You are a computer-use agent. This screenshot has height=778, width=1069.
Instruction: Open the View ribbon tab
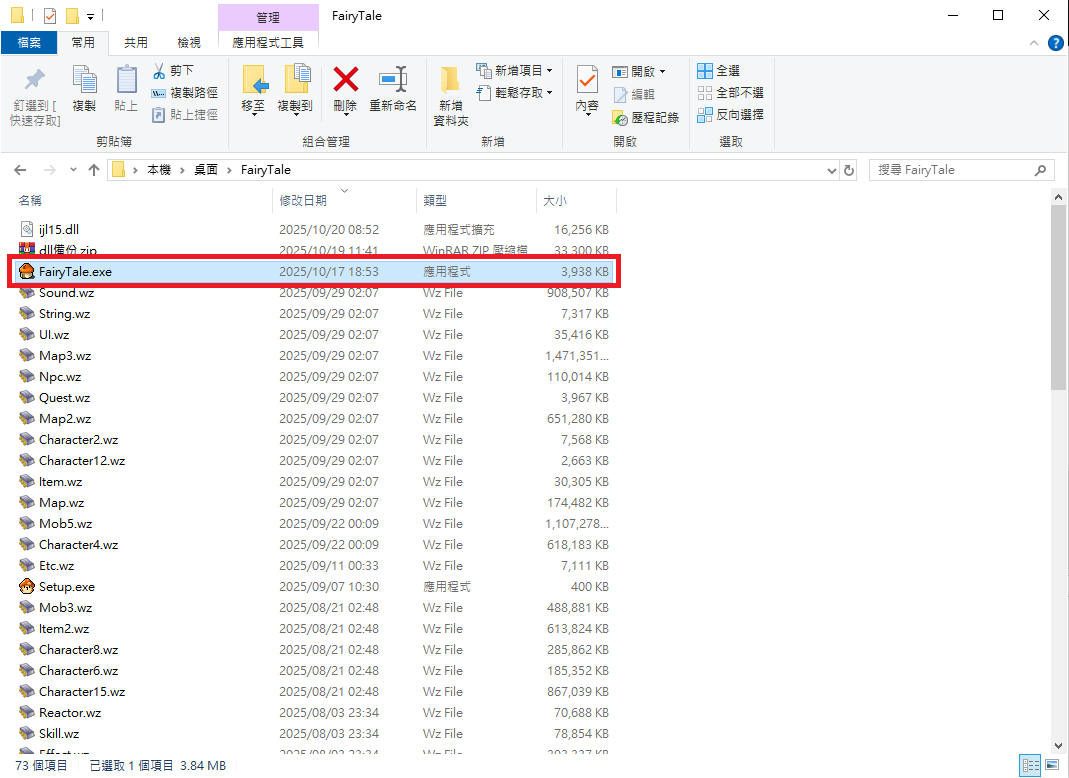(x=189, y=42)
